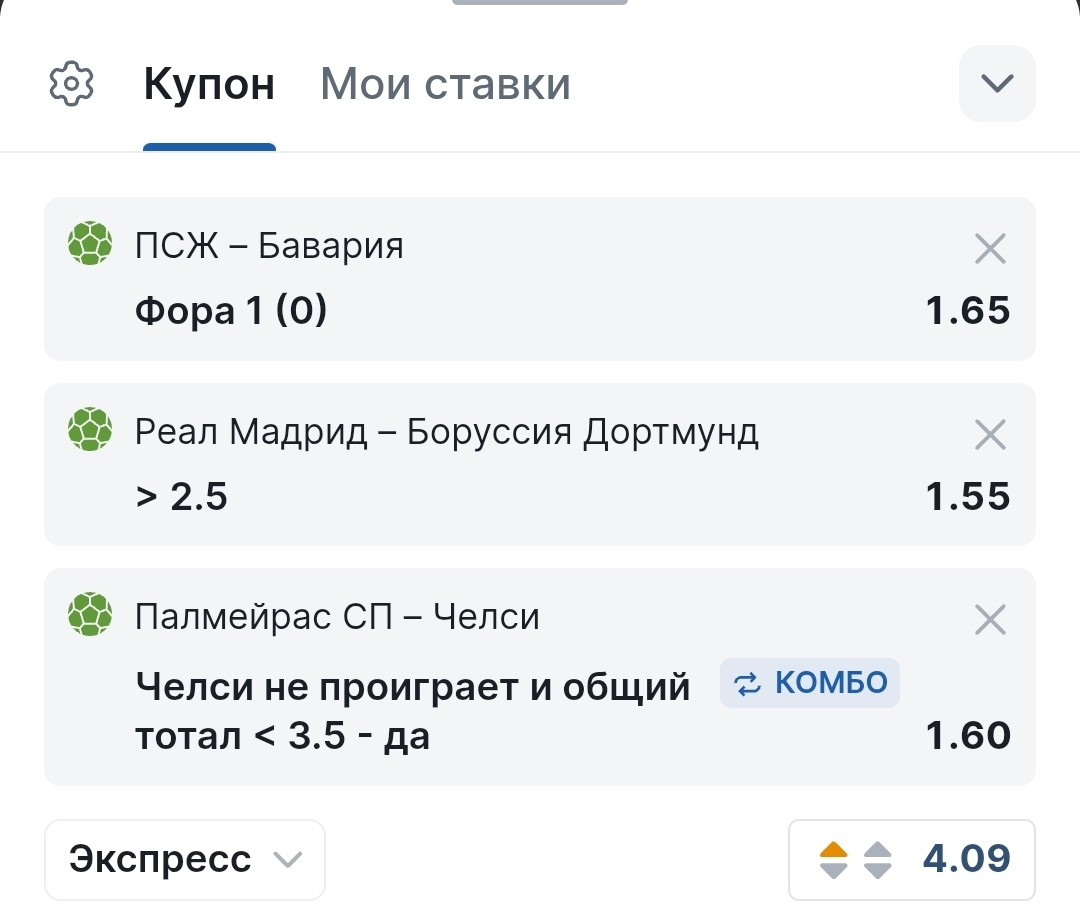Click the КОМБО swap arrows icon

(x=747, y=683)
